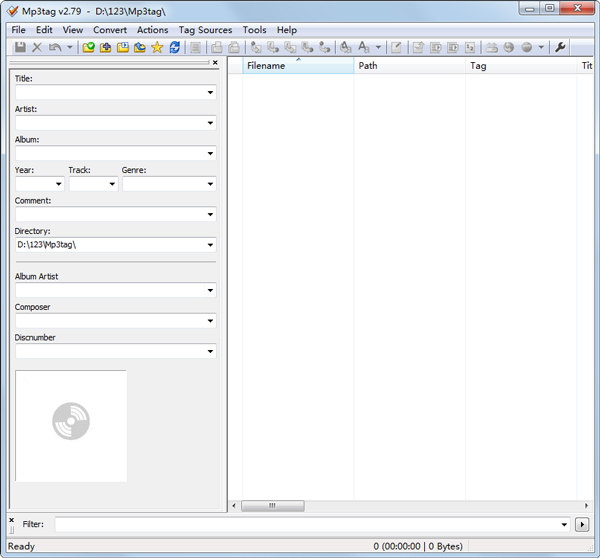Screen dimensions: 600x558
Task: Click the Filter options arrow button
Action: 582,524
